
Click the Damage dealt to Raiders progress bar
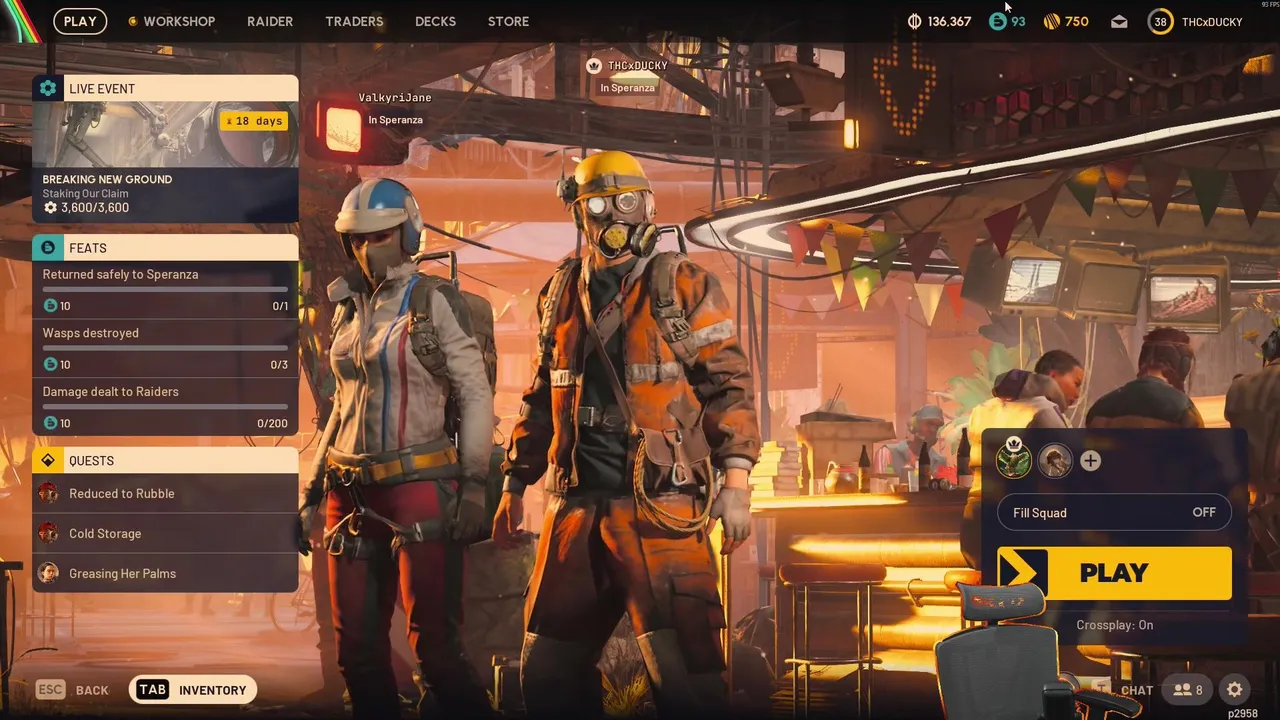[165, 406]
